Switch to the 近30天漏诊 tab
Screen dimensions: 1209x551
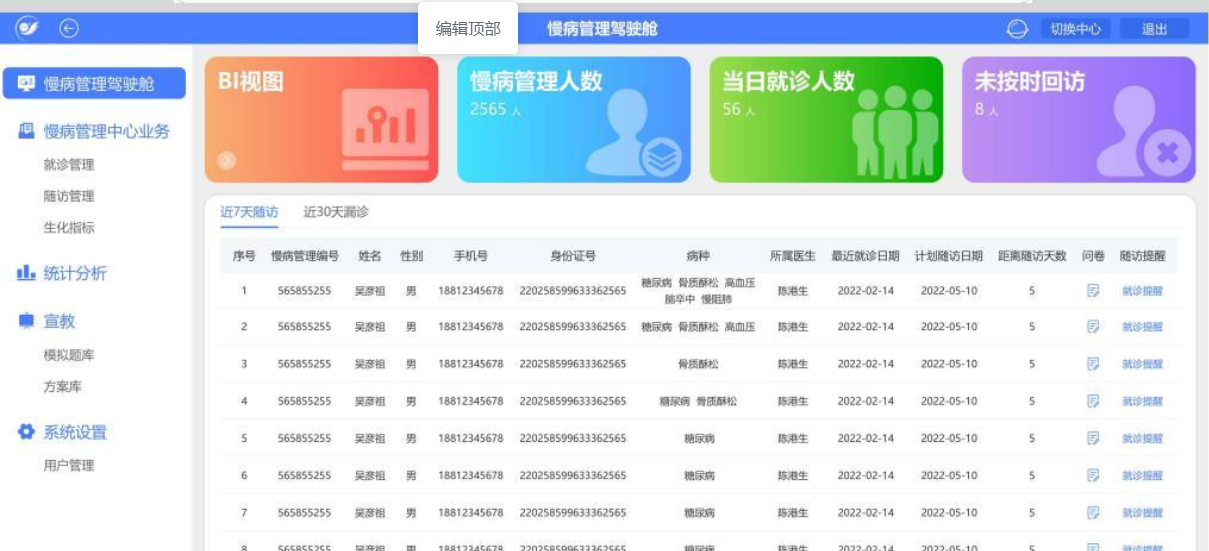[x=336, y=212]
